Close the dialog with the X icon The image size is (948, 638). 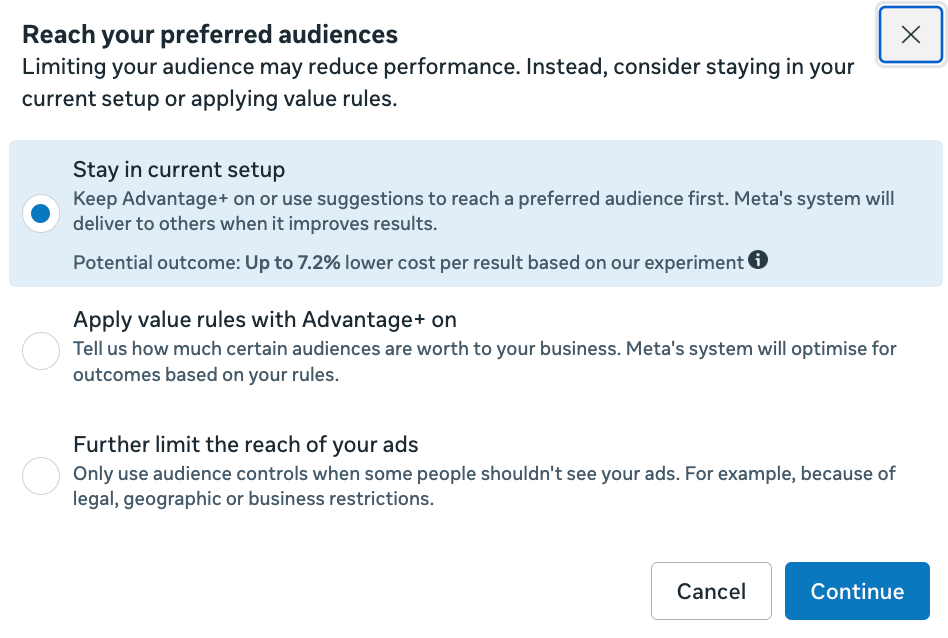(910, 35)
